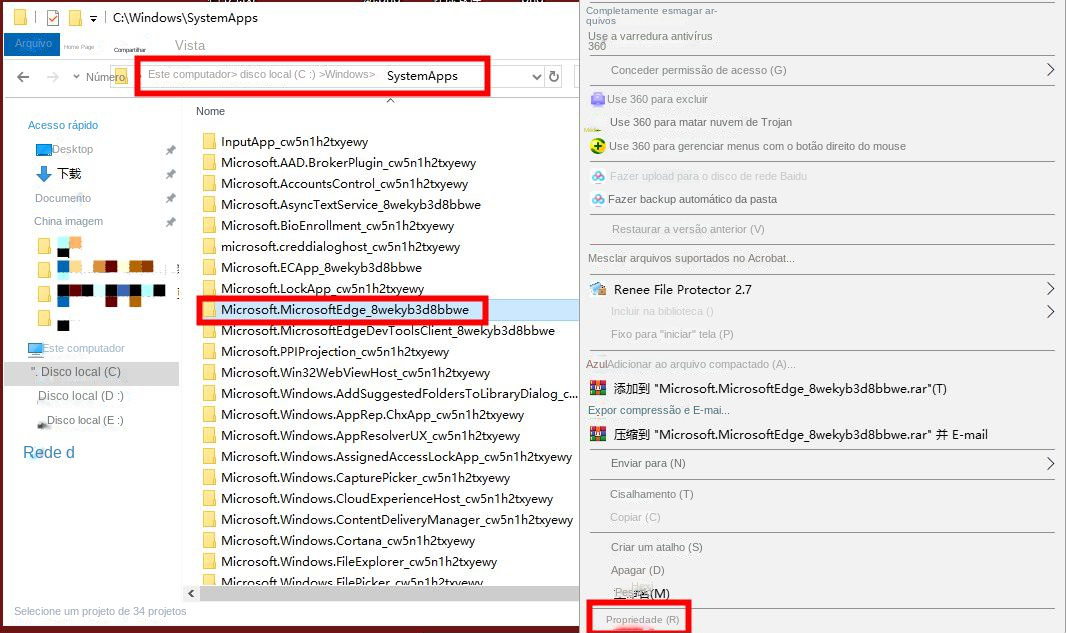Open the recent locations dropdown arrow
Viewport: 1066px width, 633px height.
coord(76,77)
